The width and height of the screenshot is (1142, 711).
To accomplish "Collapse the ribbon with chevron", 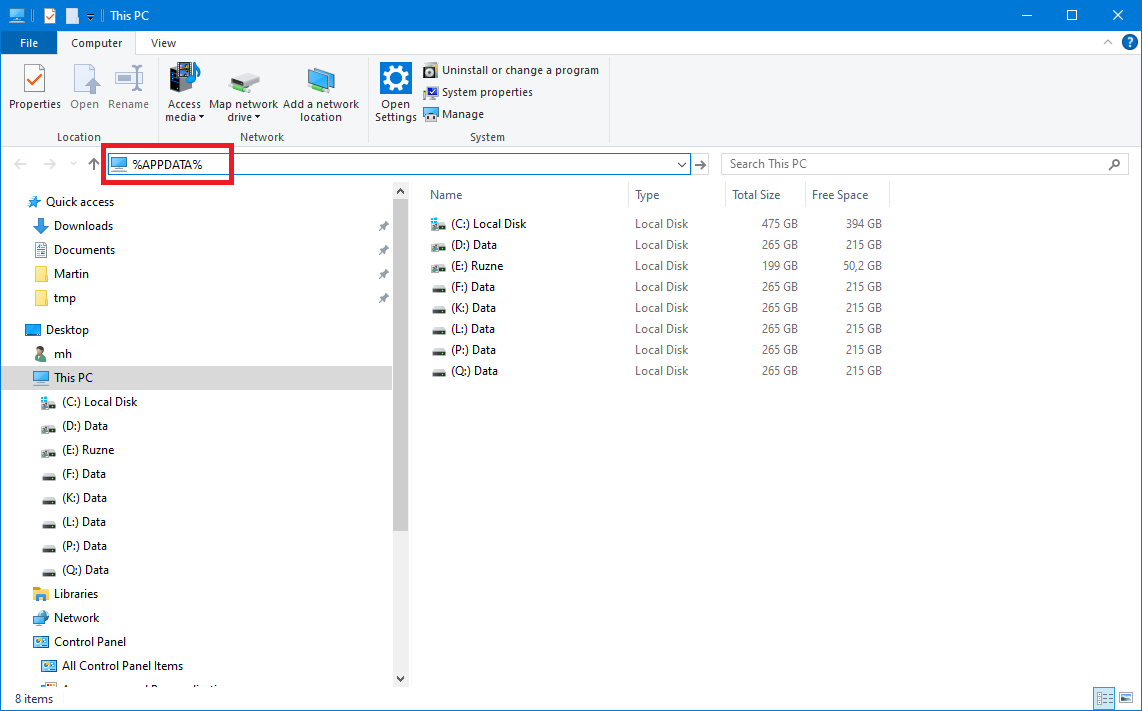I will click(x=1108, y=42).
